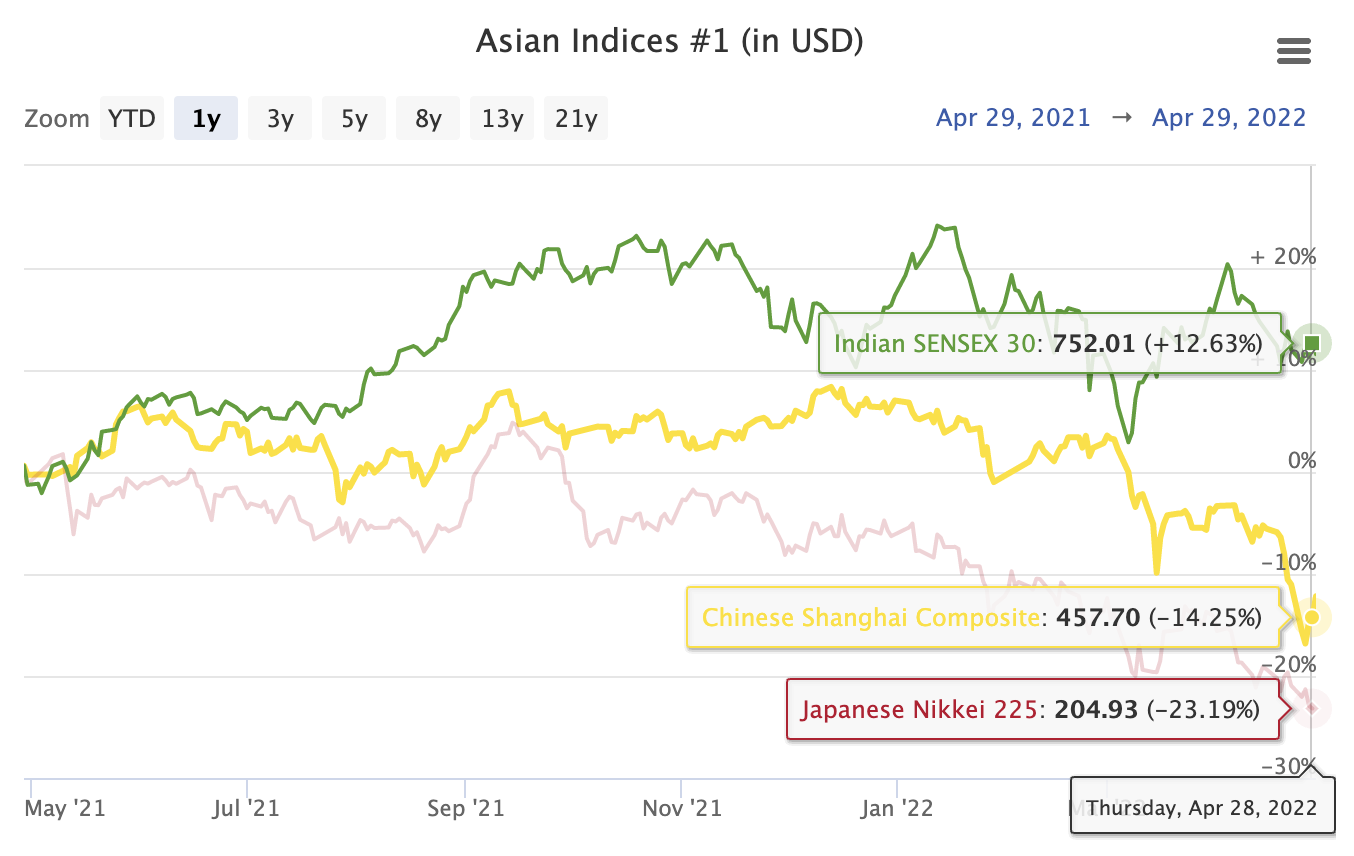Screen dimensions: 1354x856
Task: Click the chart title Asian Indices #1
Action: click(x=670, y=41)
